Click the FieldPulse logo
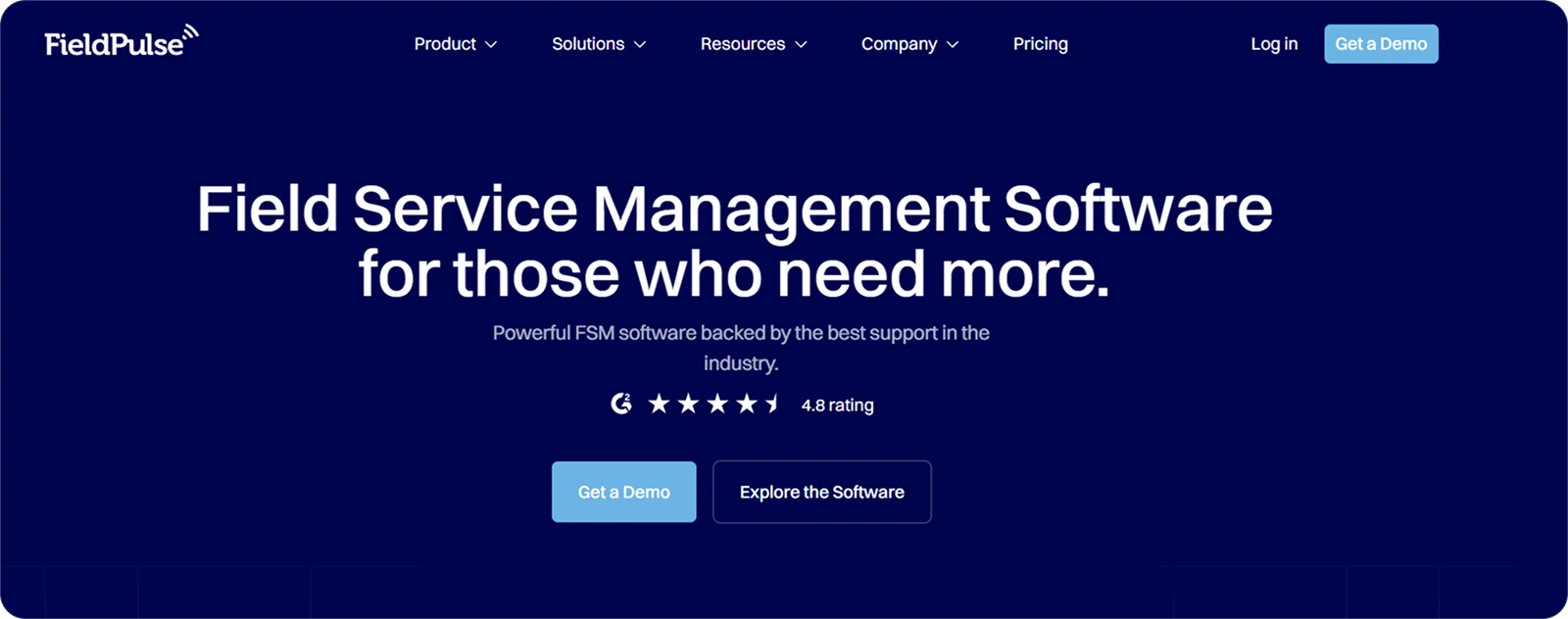Screen dimensions: 1568x619 (x=122, y=42)
